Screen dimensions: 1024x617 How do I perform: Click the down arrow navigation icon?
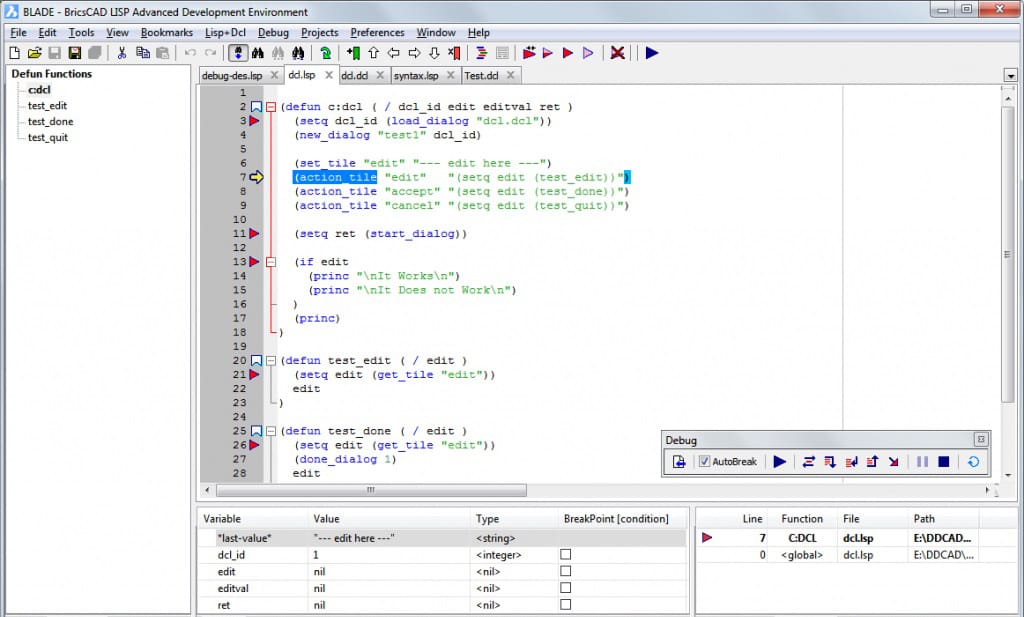pos(434,53)
